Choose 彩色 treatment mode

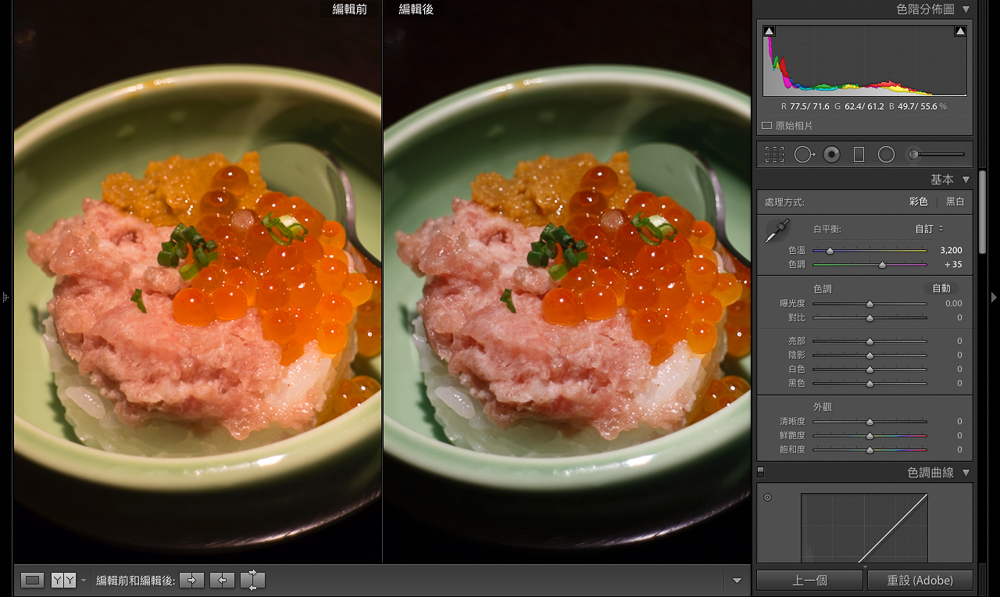tap(918, 201)
